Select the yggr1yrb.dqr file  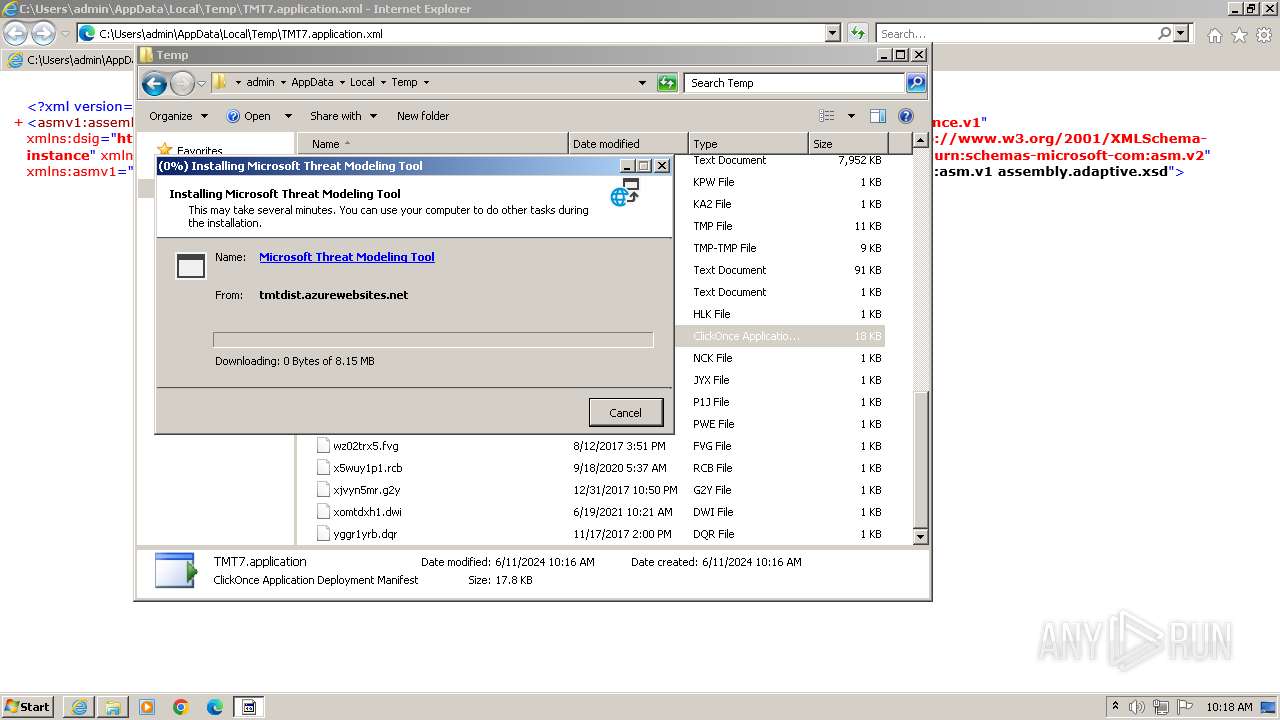[365, 534]
